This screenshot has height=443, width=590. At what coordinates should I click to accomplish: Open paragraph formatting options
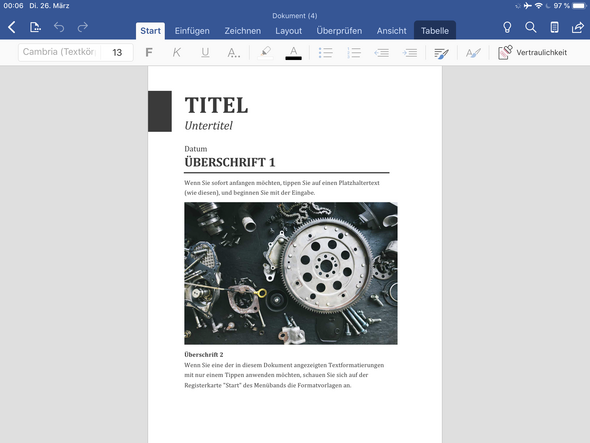click(441, 53)
